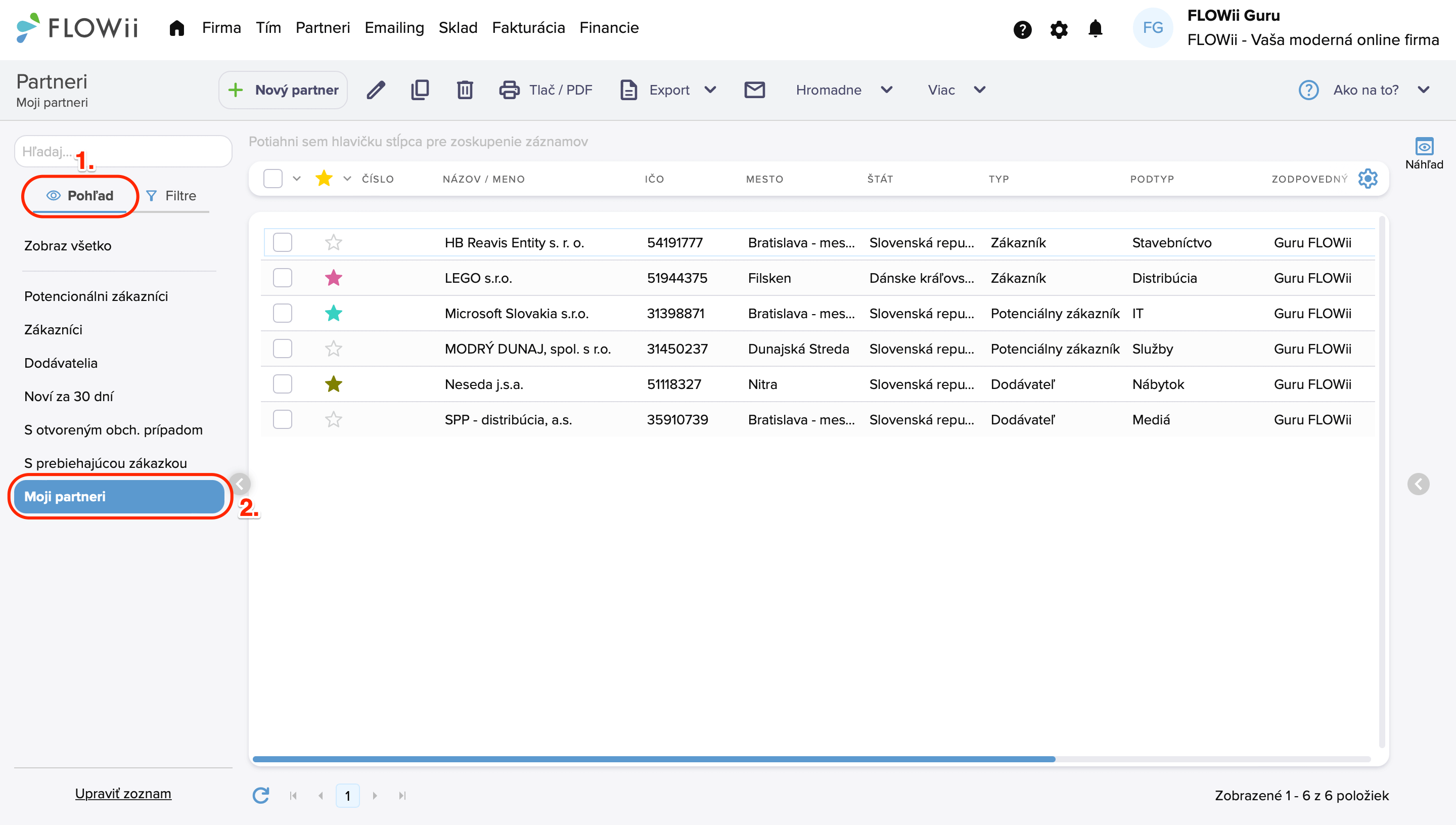Open the Fakturácia menu
This screenshot has width=1456, height=825.
[x=528, y=28]
